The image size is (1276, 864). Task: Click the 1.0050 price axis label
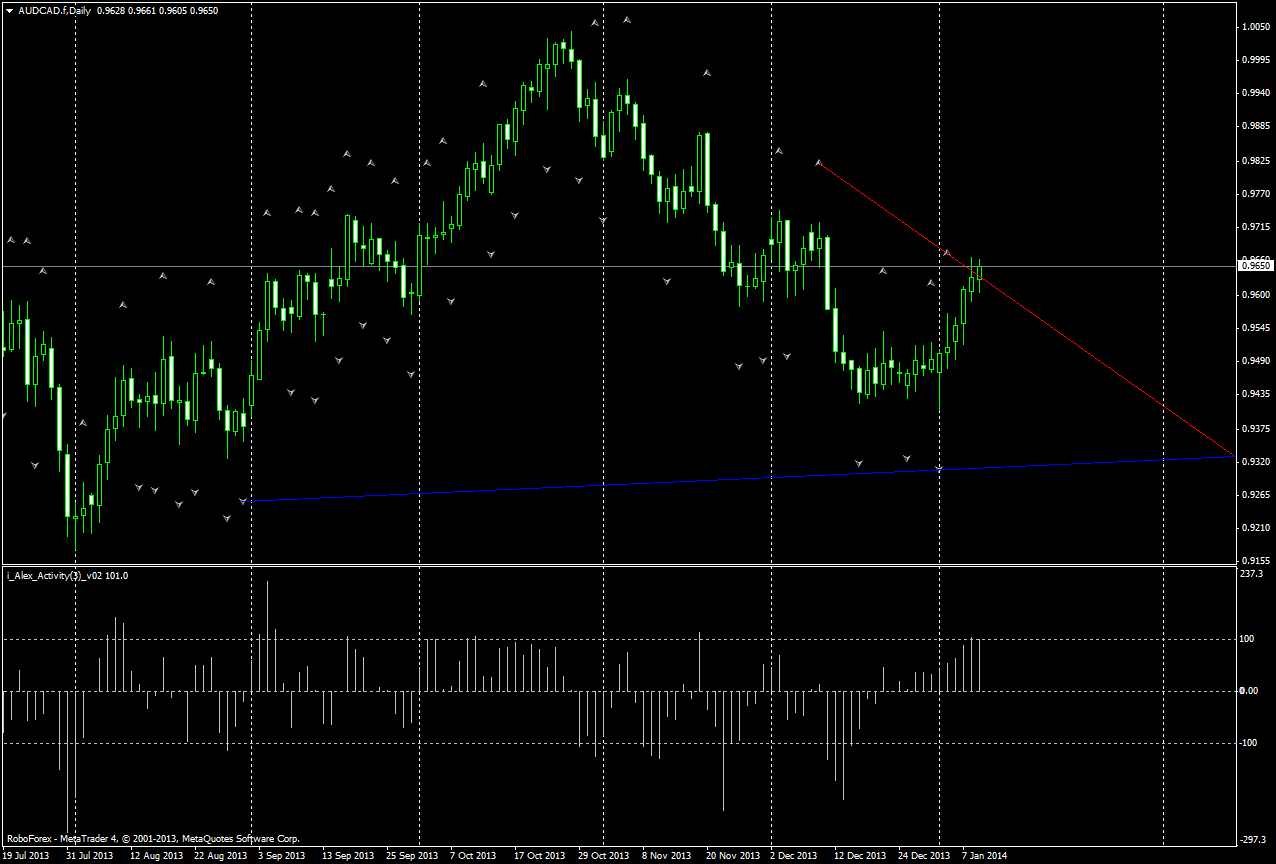tap(1255, 27)
